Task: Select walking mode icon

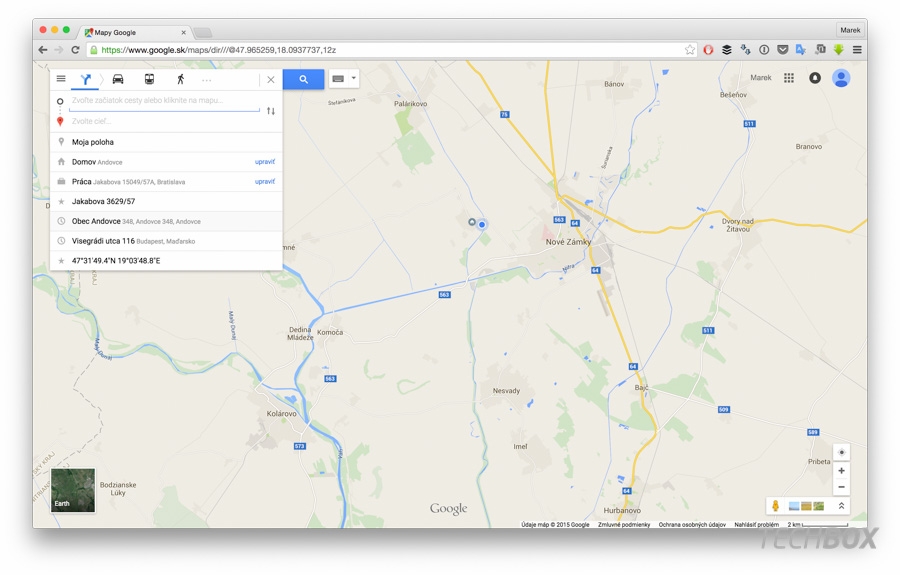Action: [x=180, y=79]
